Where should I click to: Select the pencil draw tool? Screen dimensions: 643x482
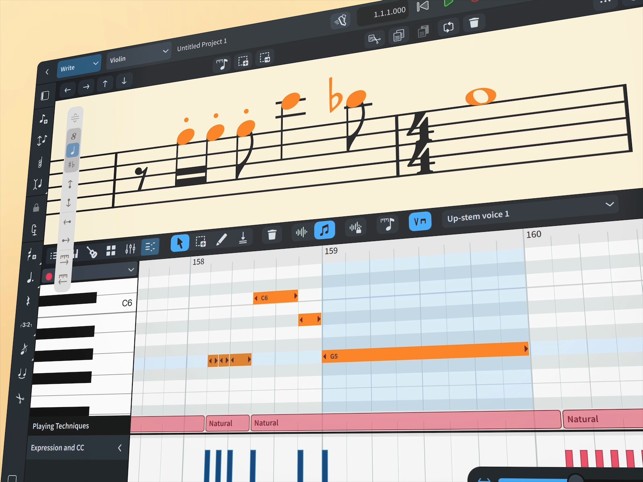[x=221, y=240]
